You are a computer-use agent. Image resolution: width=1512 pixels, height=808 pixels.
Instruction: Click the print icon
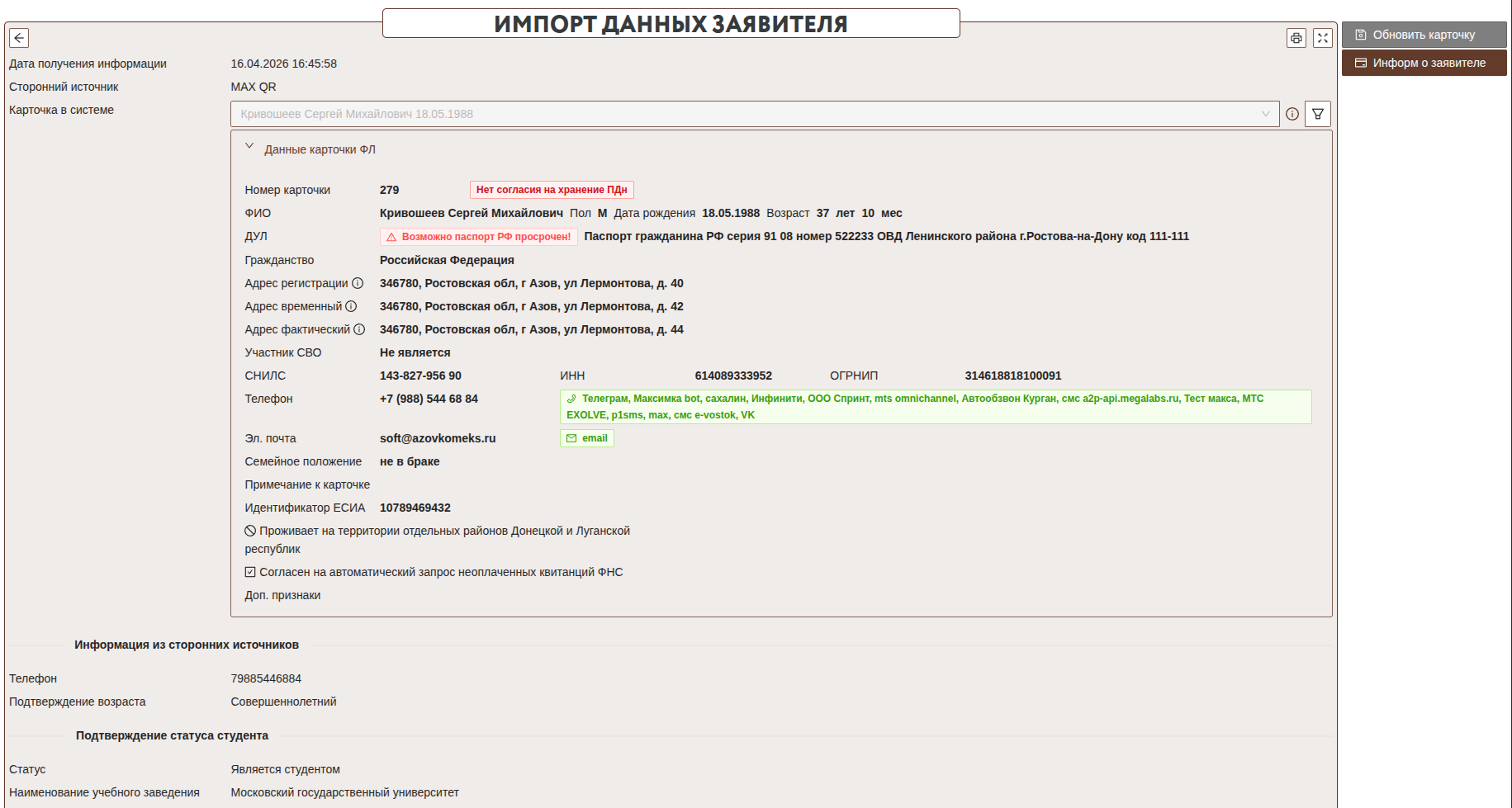(x=1296, y=38)
